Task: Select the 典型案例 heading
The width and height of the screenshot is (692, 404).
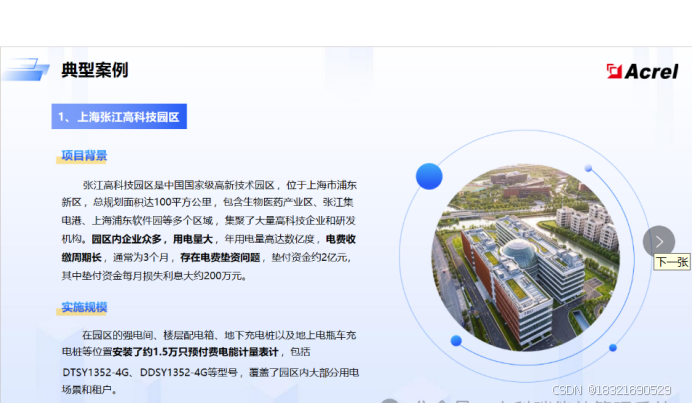Action: [95, 70]
